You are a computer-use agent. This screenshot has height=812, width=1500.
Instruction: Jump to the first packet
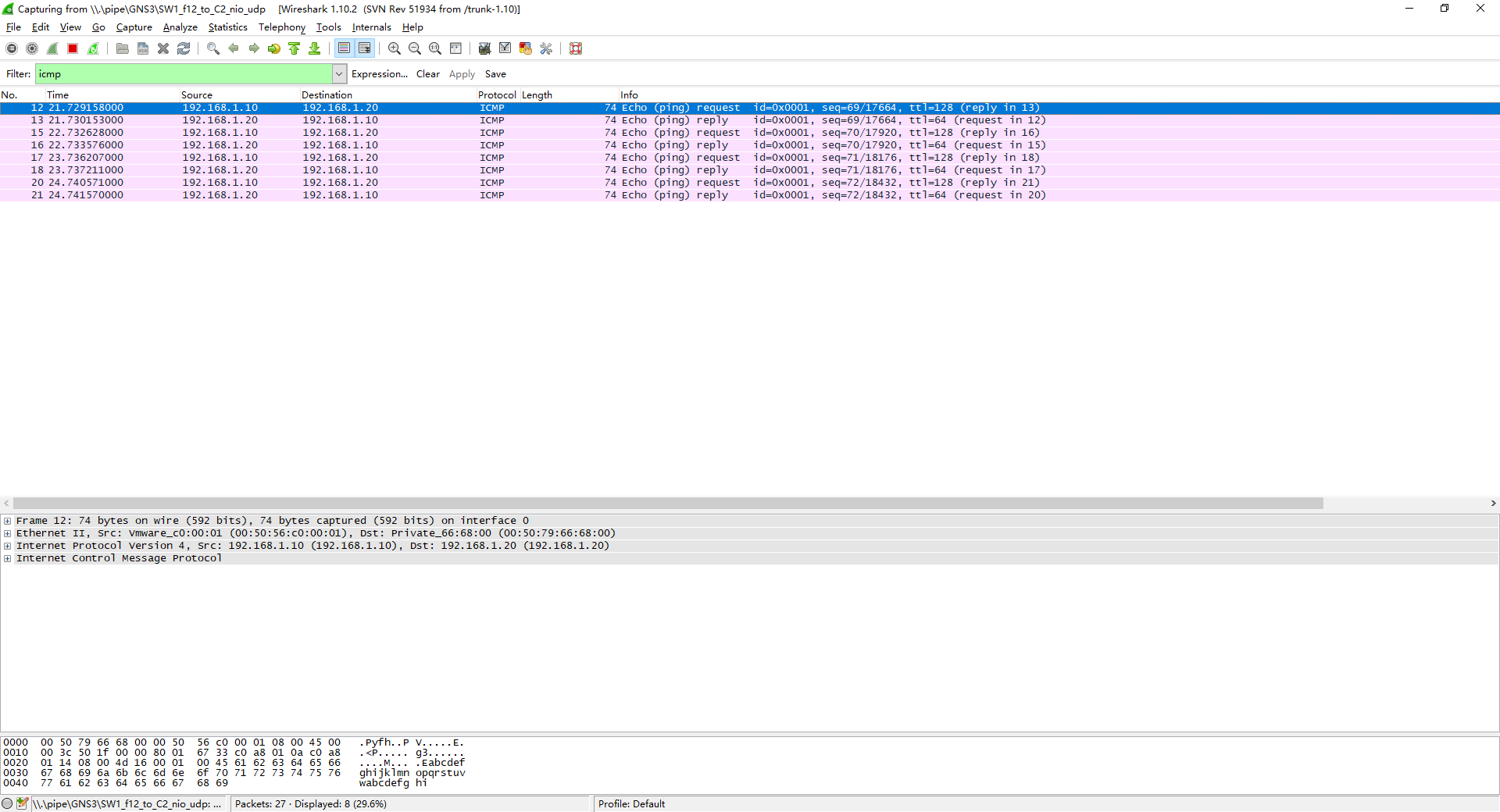295,48
